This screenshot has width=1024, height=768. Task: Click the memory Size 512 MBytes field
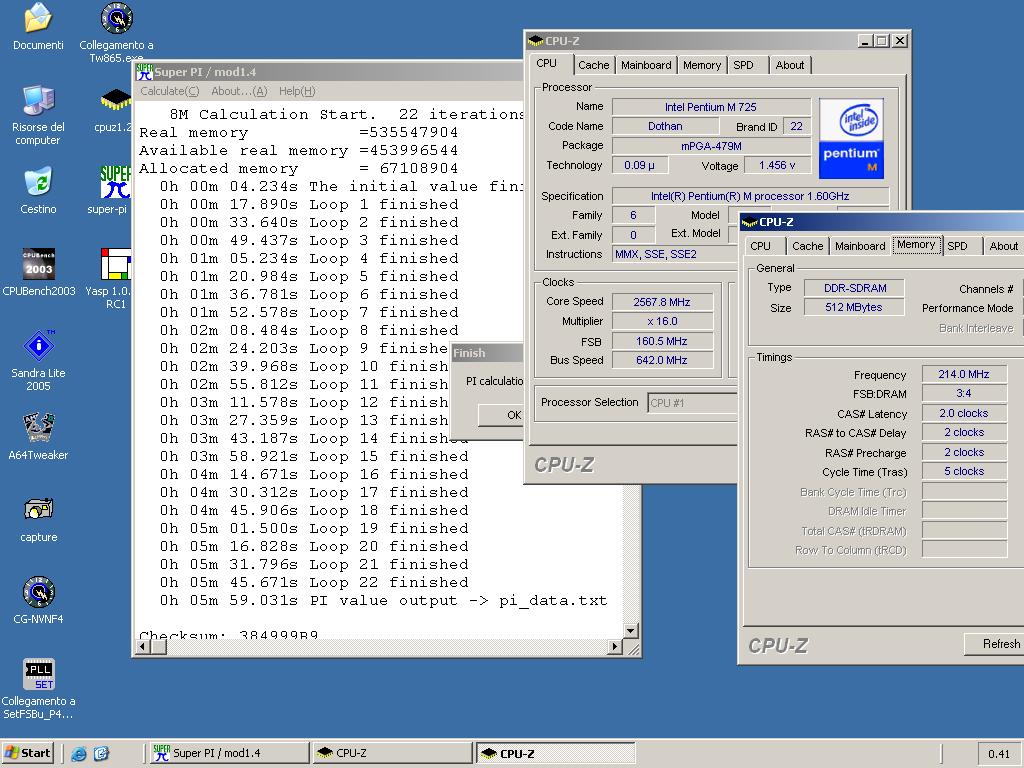pyautogui.click(x=855, y=307)
